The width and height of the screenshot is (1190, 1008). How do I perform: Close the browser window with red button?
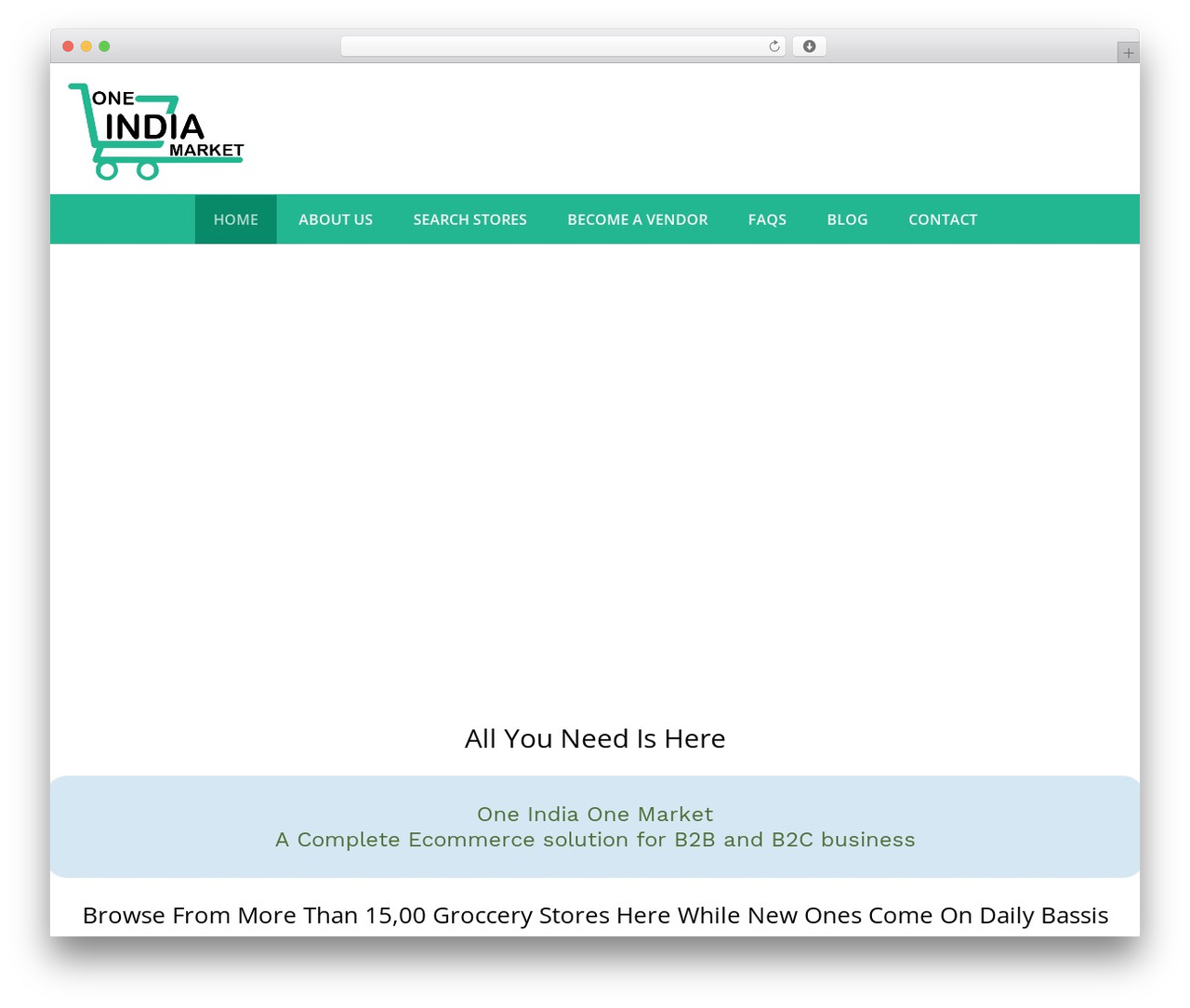[68, 46]
